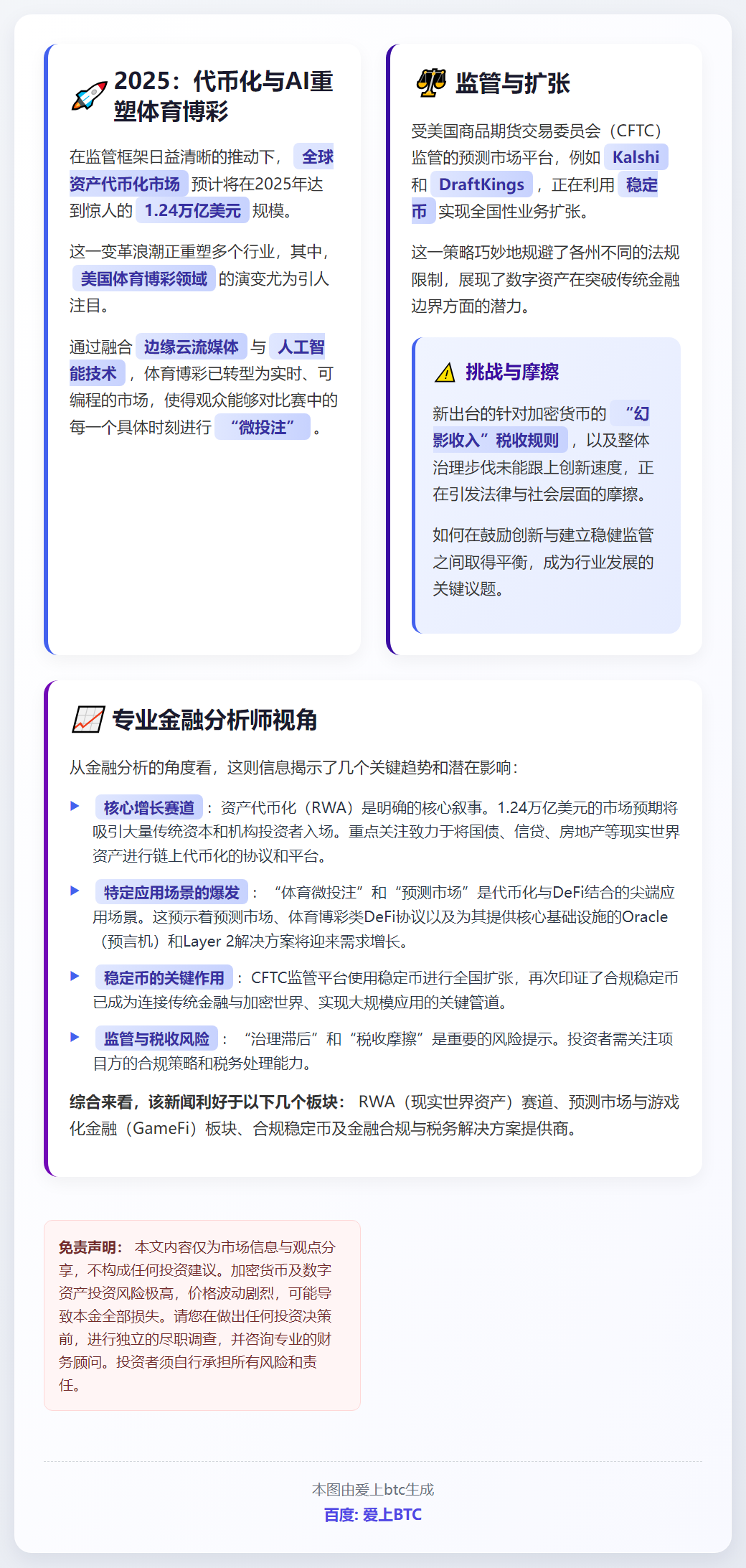
Task: Click the heading 2025：代币化与AI重塑体育博彩
Action: tap(224, 96)
